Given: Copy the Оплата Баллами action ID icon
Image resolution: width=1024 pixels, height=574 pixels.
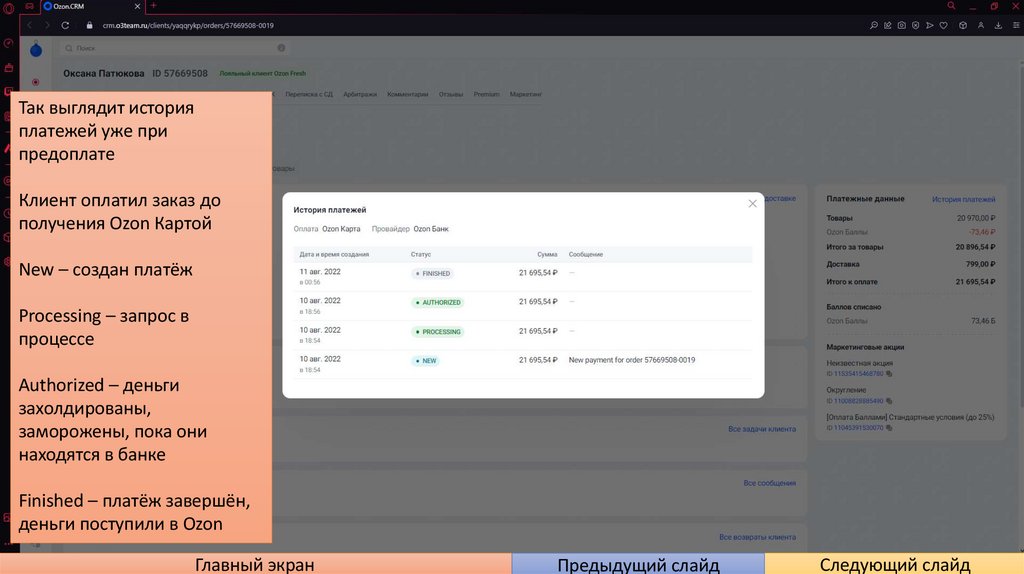Looking at the screenshot, I should [x=889, y=428].
